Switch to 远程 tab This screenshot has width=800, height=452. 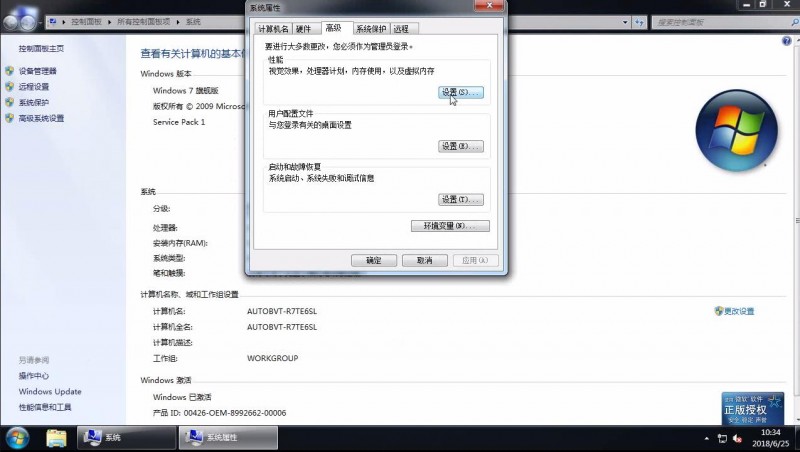point(402,29)
